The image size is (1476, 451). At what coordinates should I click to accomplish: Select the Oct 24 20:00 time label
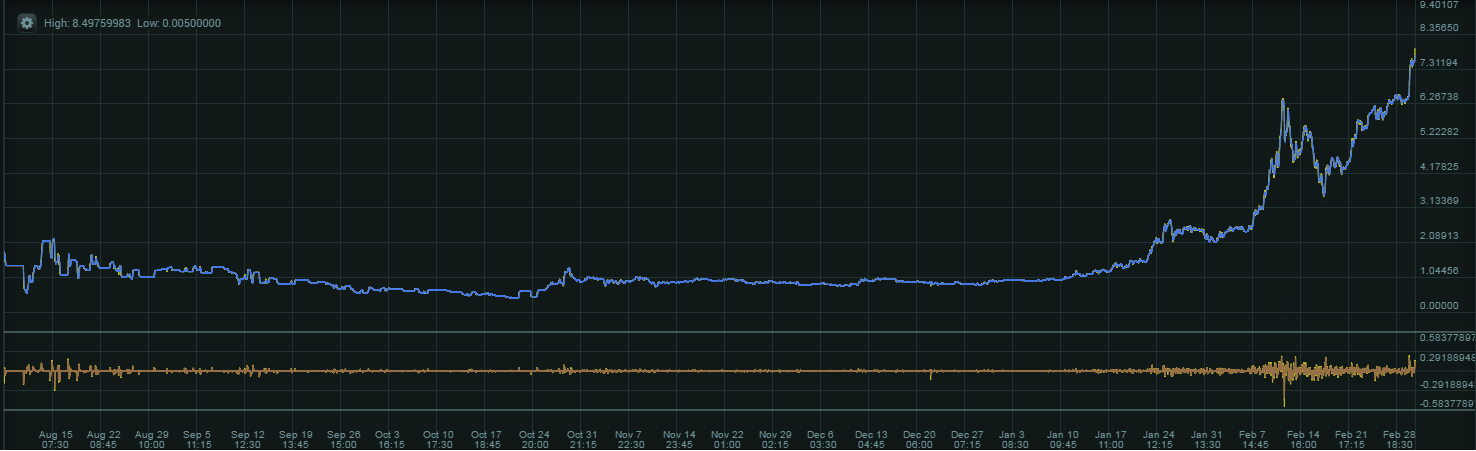tap(534, 440)
